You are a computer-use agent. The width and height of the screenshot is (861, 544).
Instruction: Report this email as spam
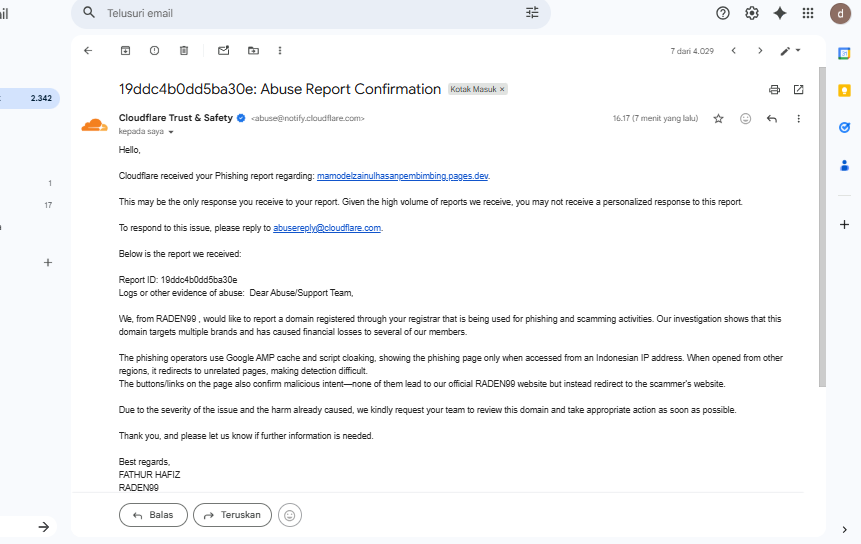(154, 51)
